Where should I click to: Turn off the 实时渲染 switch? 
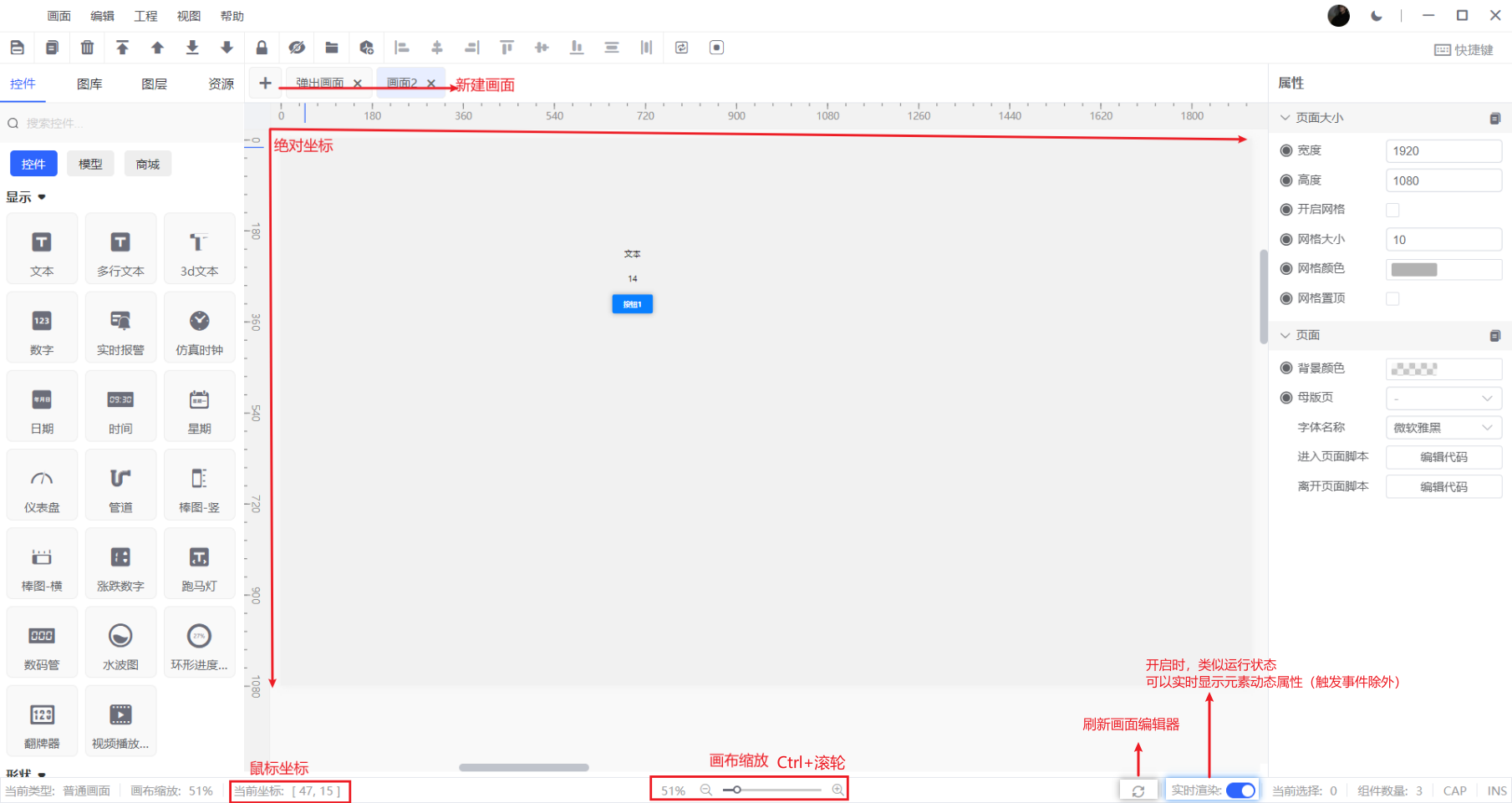pyautogui.click(x=1240, y=790)
